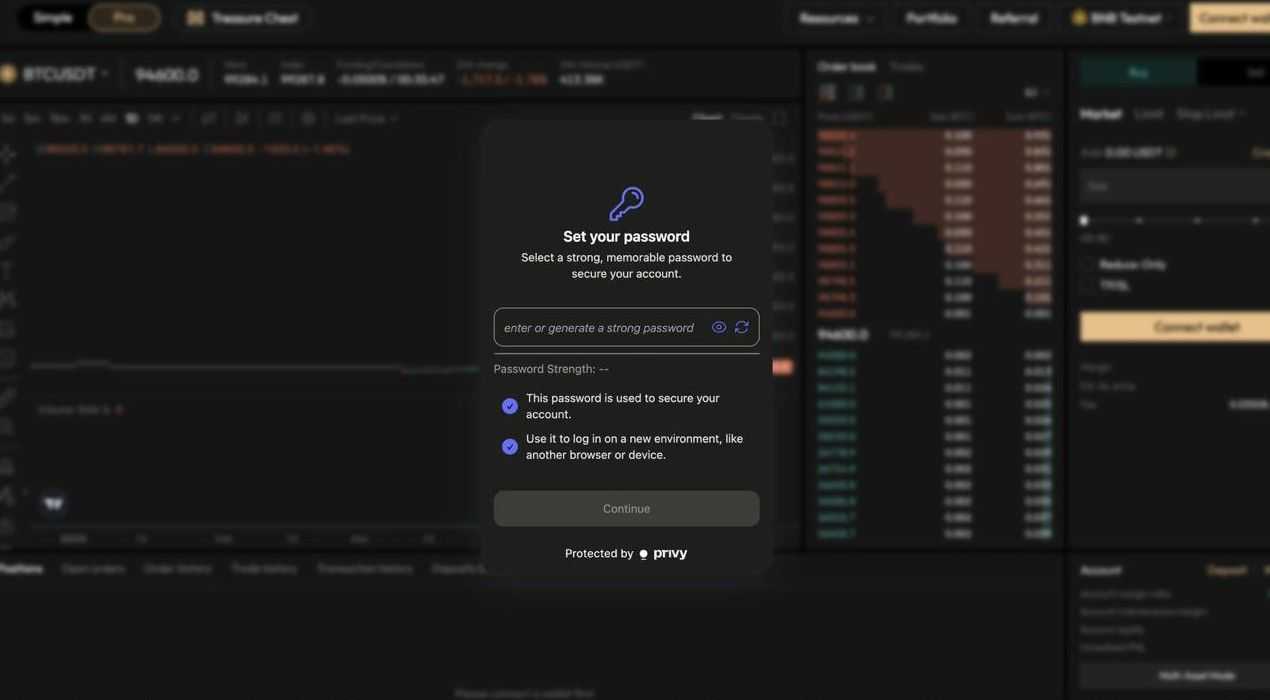Open the Trade history tab
Image resolution: width=1270 pixels, height=700 pixels.
264,568
